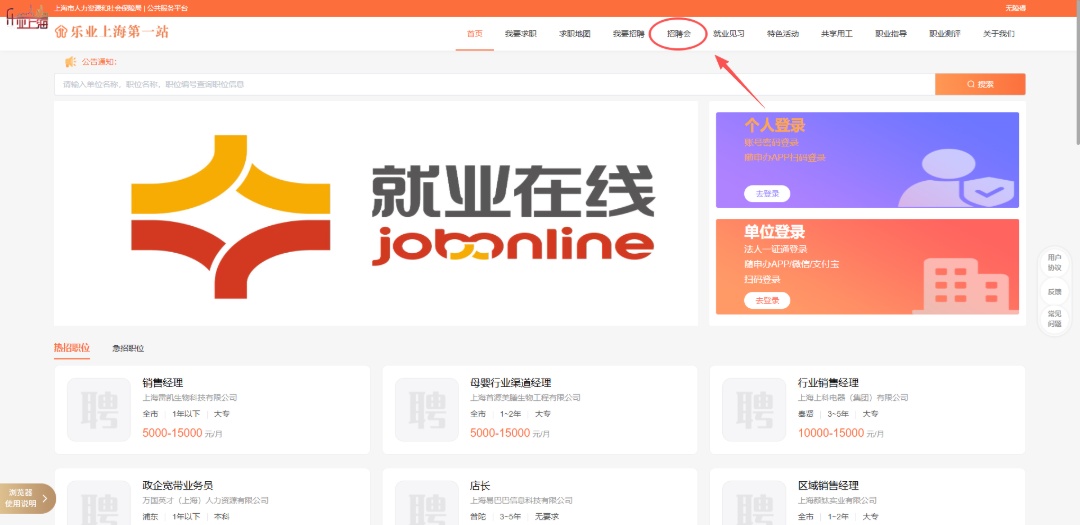
Task: Select 就业见习 in the top navigation
Action: tap(728, 34)
